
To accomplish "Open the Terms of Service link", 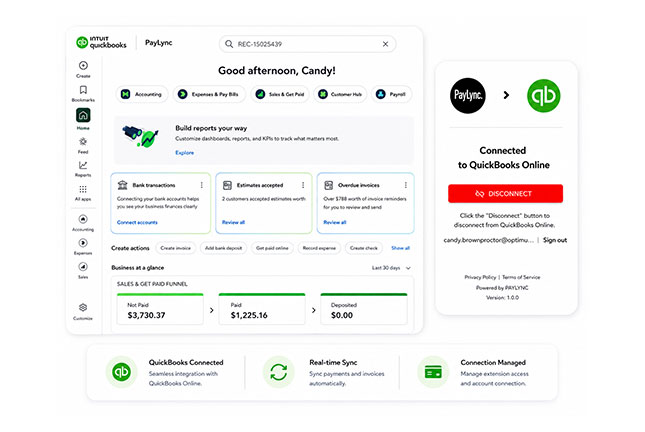I will click(x=521, y=277).
